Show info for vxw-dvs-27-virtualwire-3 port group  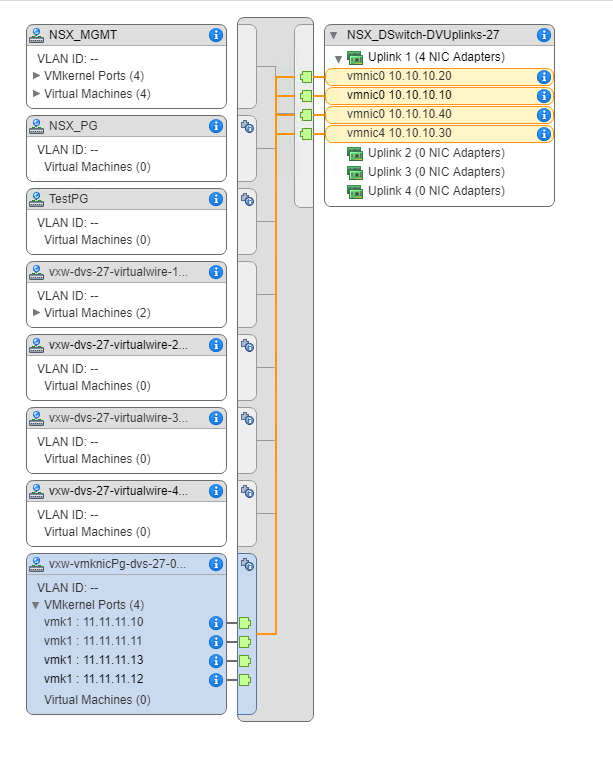click(216, 418)
